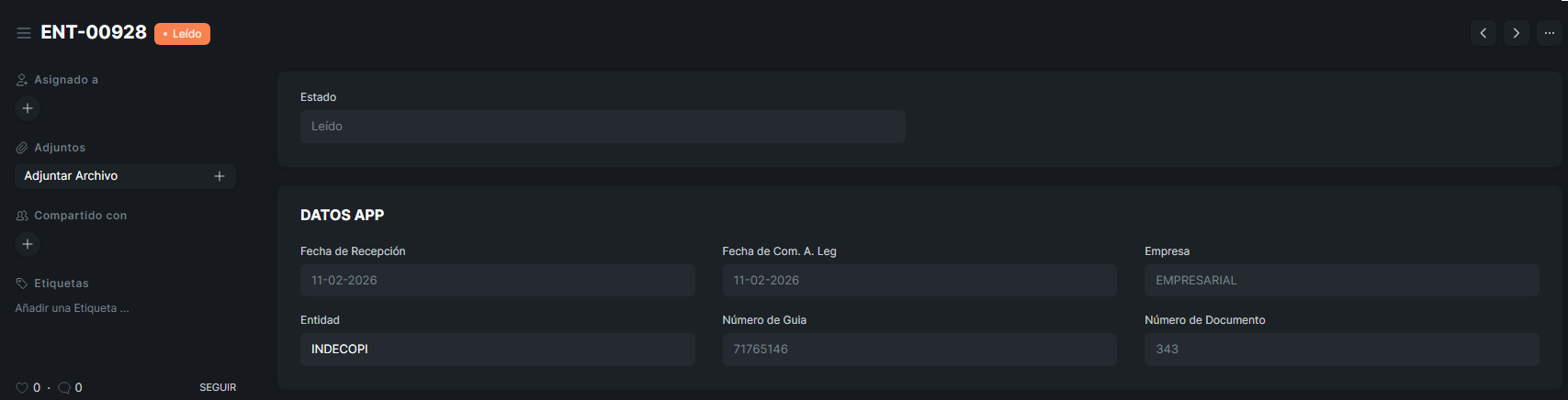Click the Fecha de Com. A. Leg field
1568x400 pixels.
(x=919, y=281)
